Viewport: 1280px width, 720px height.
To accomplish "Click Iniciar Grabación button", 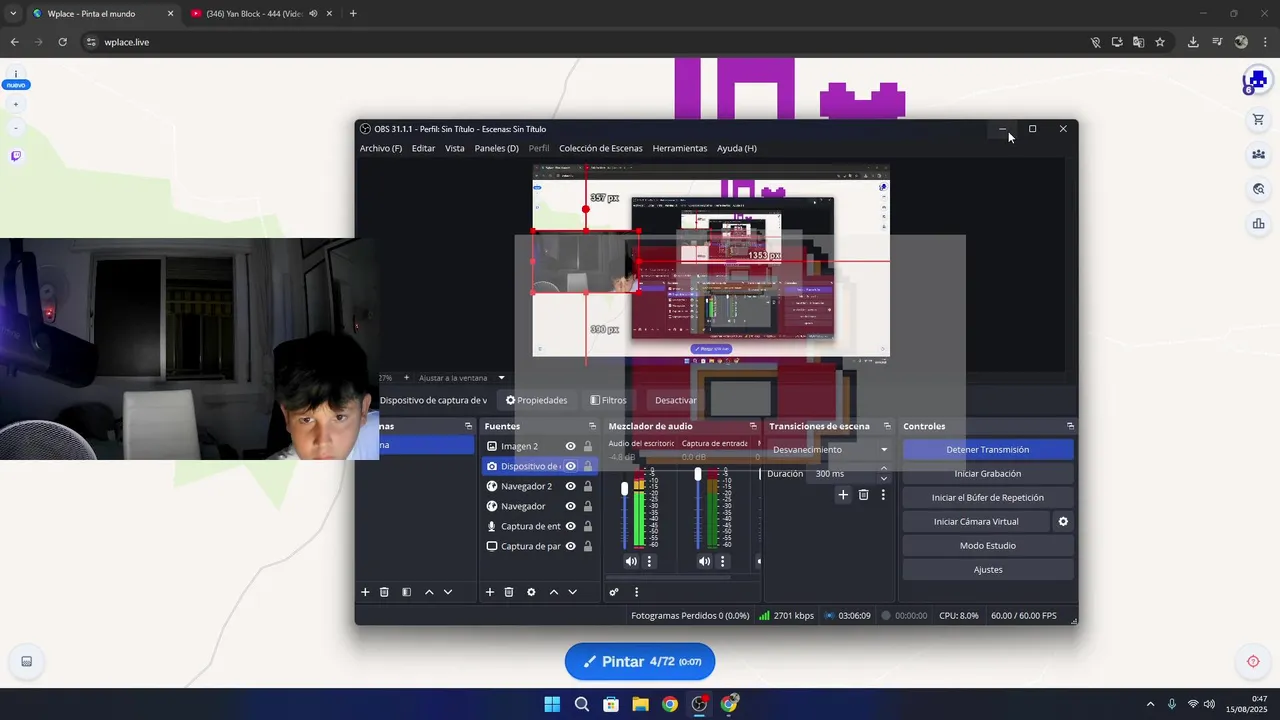I will (x=988, y=474).
